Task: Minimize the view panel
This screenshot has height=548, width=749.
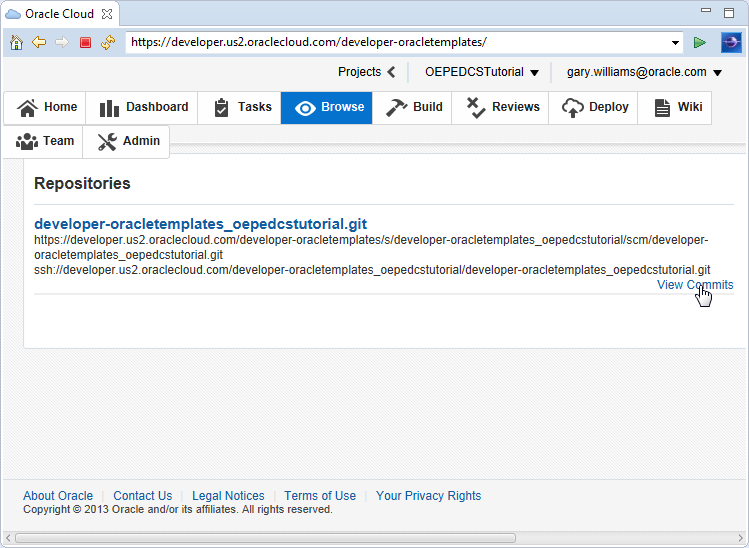Action: (x=706, y=11)
